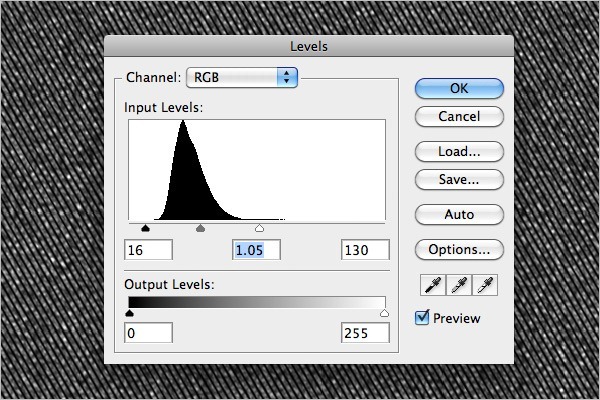Toggle the Preview checkbox
Image resolution: width=600 pixels, height=400 pixels.
(x=422, y=318)
